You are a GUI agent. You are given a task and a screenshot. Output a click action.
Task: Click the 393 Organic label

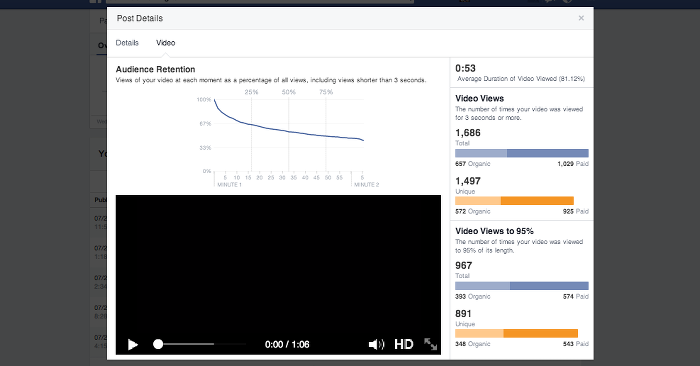473,296
